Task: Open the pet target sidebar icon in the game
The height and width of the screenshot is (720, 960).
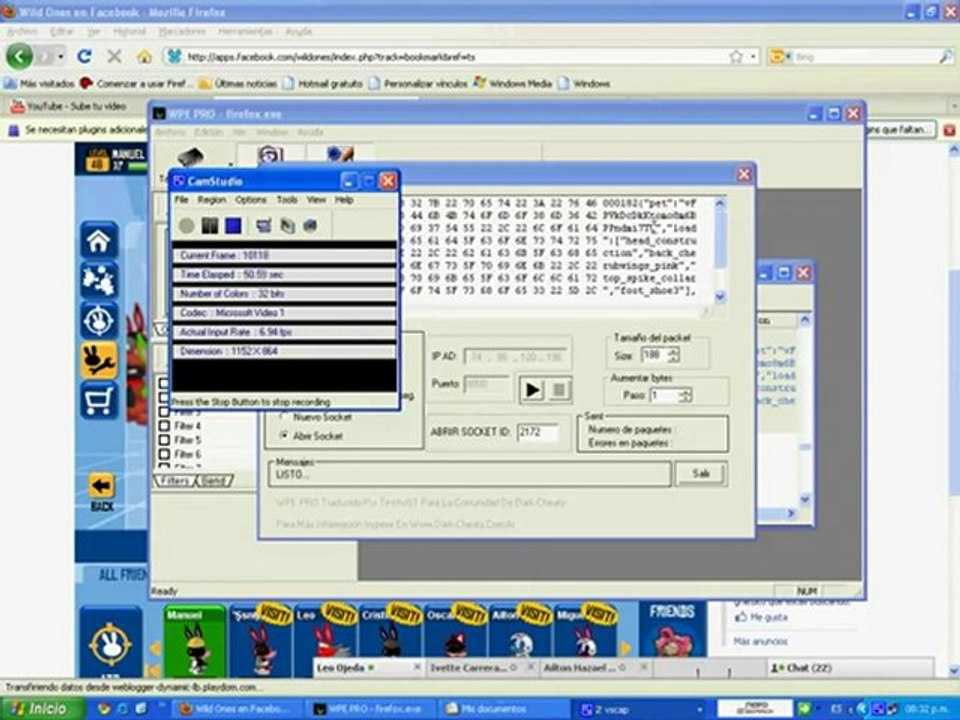Action: (99, 320)
